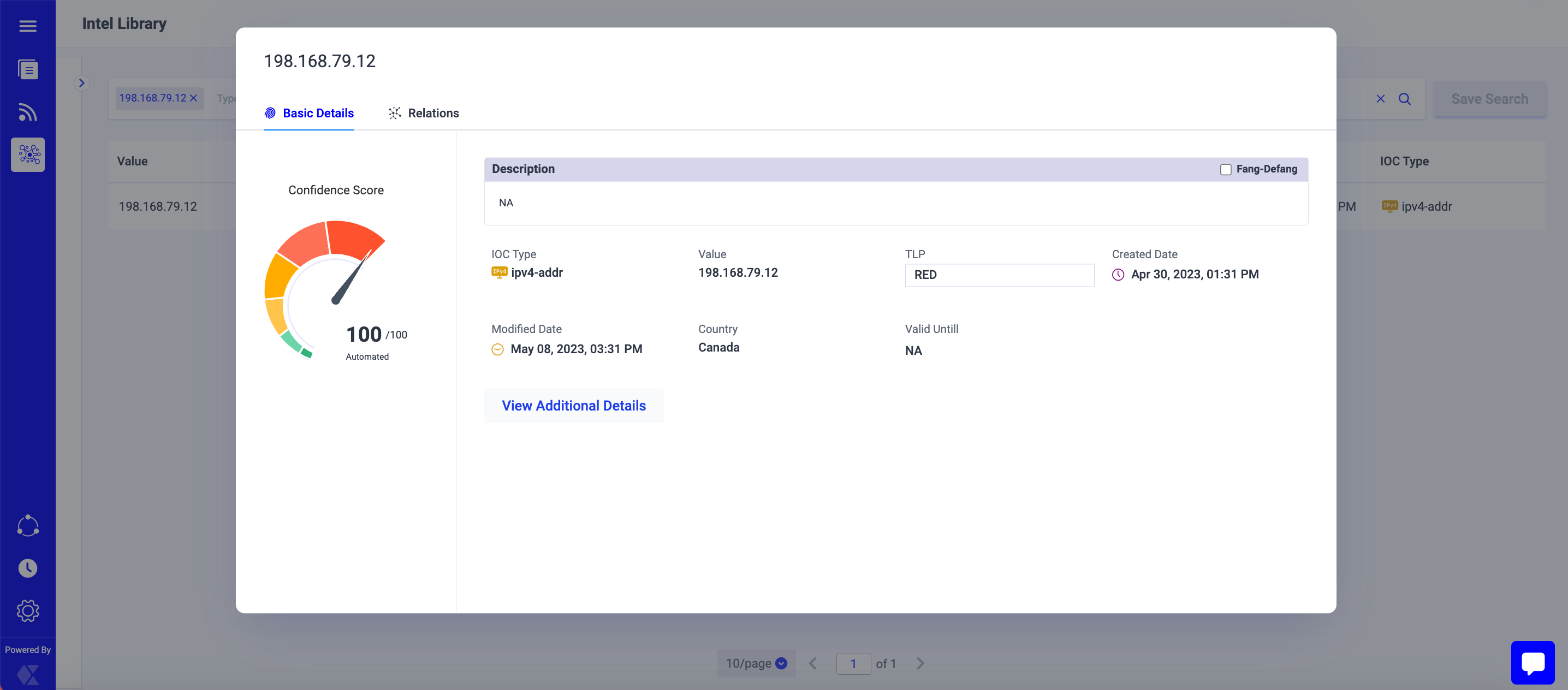Open the hamburger menu icon
This screenshot has height=690, width=1568.
tap(27, 26)
